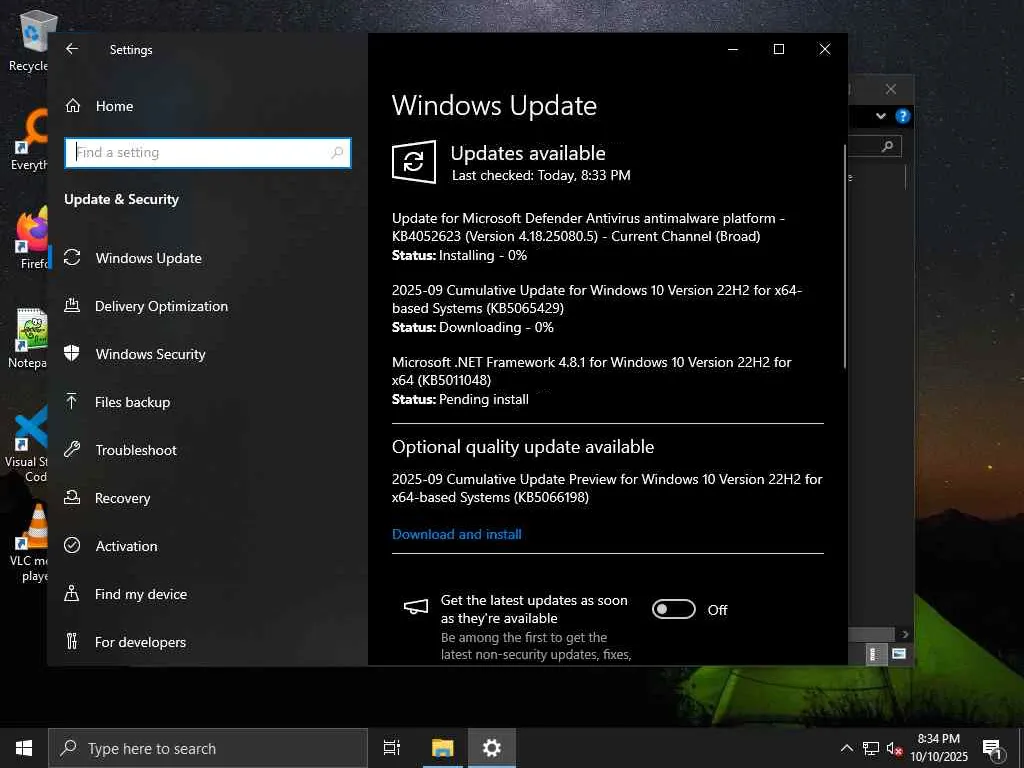
Task: Click search magnifier in background window
Action: click(x=887, y=146)
